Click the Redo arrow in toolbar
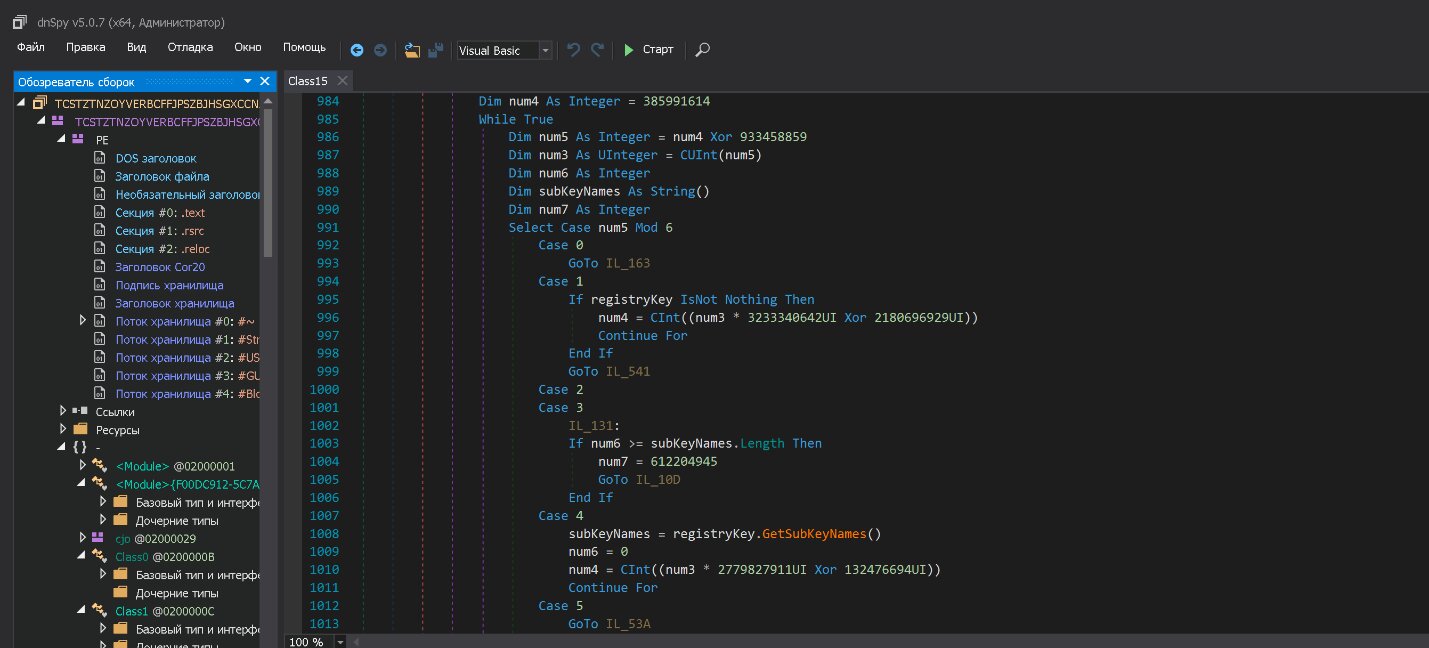 [597, 50]
